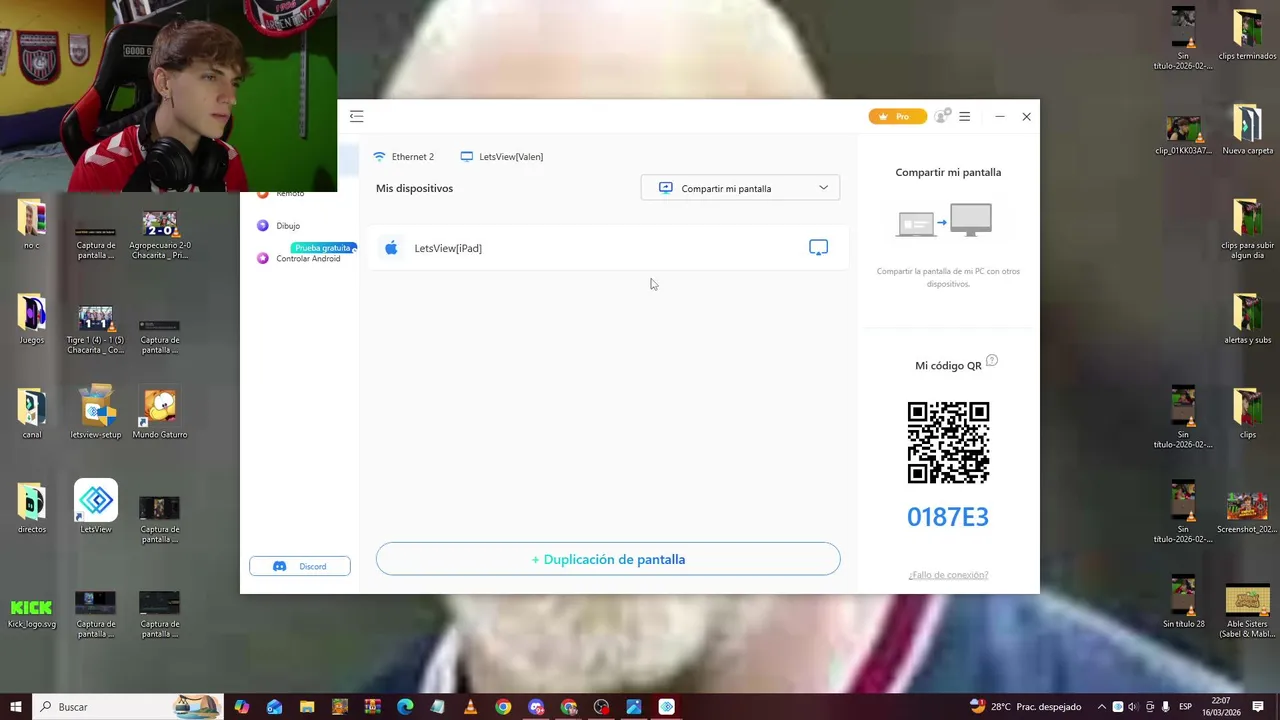Screen dimensions: 1280x720
Task: Open the Sin titulo 28 desktop file
Action: pyautogui.click(x=1184, y=602)
